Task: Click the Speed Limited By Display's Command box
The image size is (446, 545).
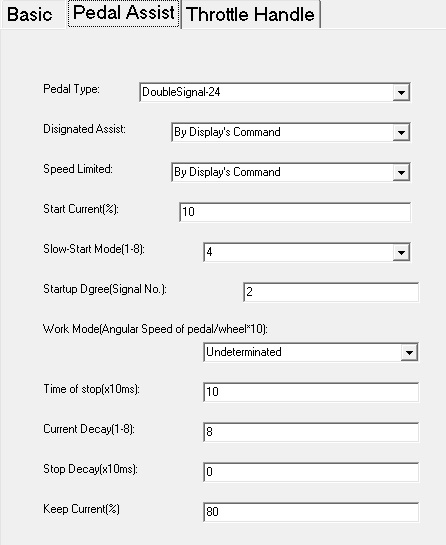Action: [291, 172]
